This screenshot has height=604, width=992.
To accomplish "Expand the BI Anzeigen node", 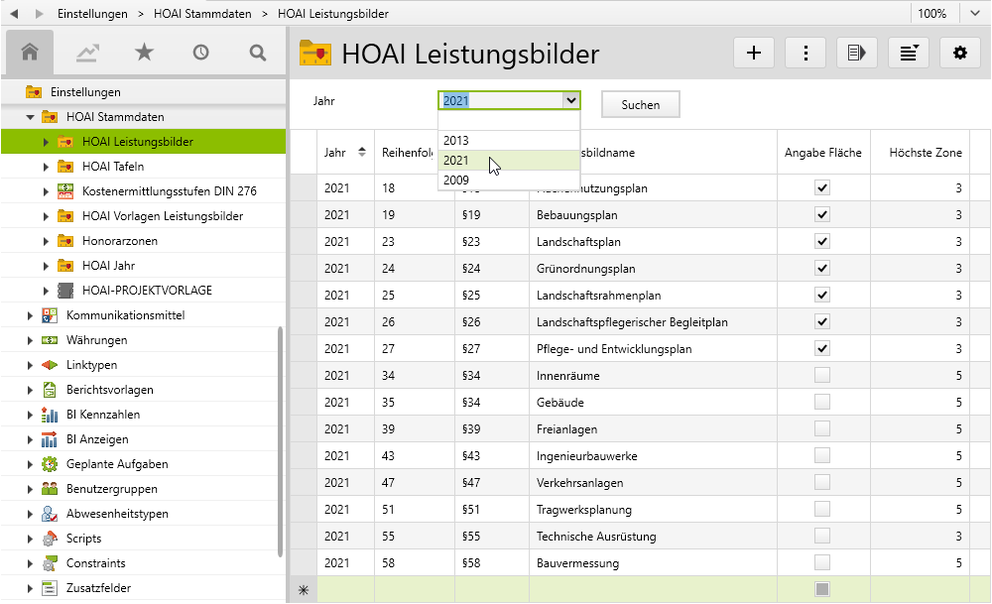I will [x=30, y=440].
